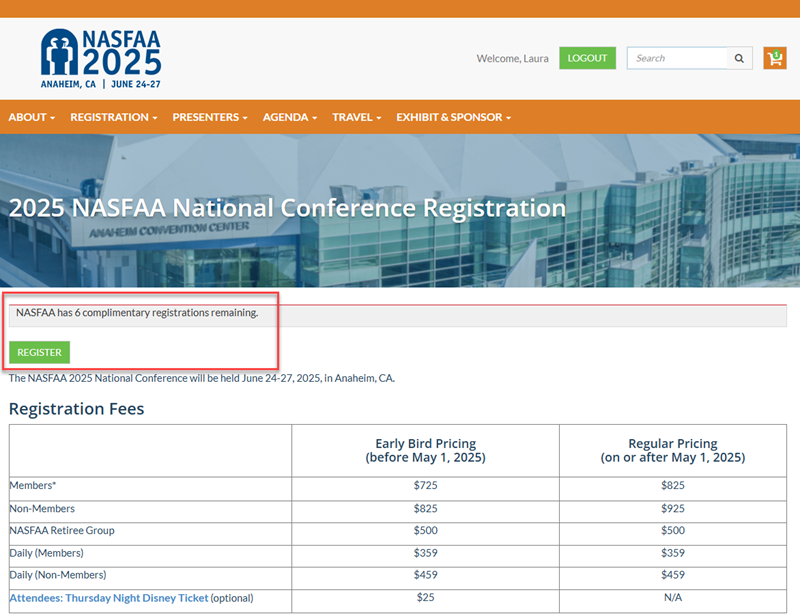Click the Early Bird Pricing column header

click(426, 450)
